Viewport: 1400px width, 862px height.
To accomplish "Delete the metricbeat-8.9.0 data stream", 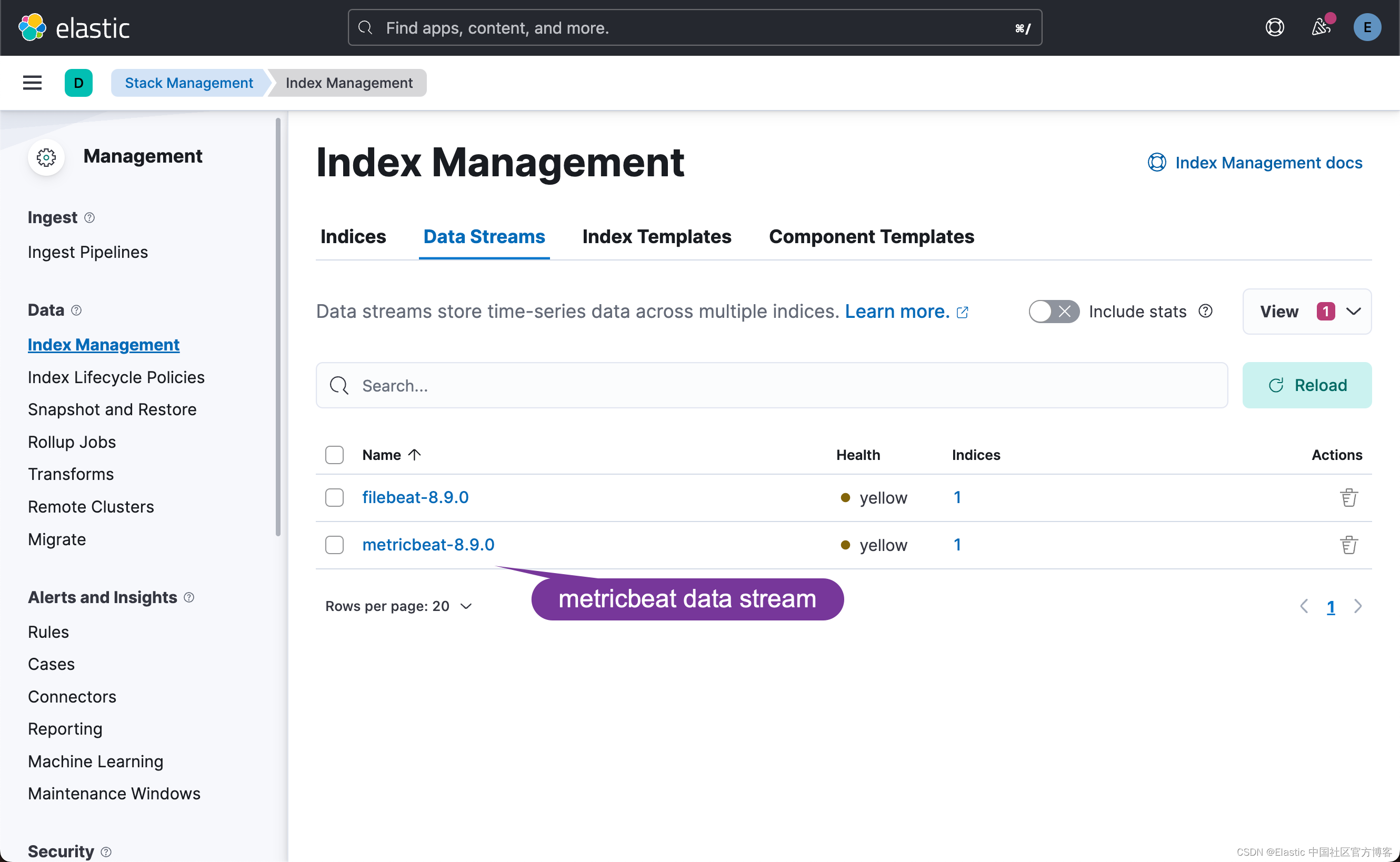I will click(x=1348, y=545).
